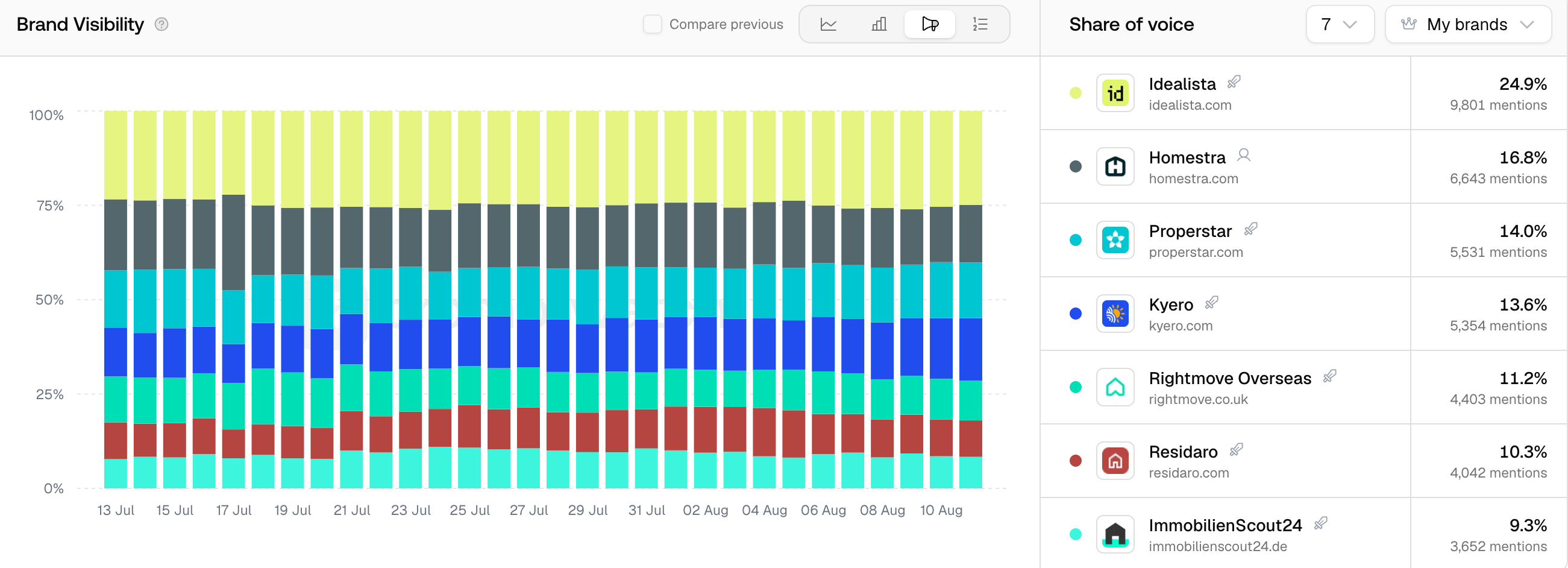Click the Kyero logo icon

(1115, 314)
